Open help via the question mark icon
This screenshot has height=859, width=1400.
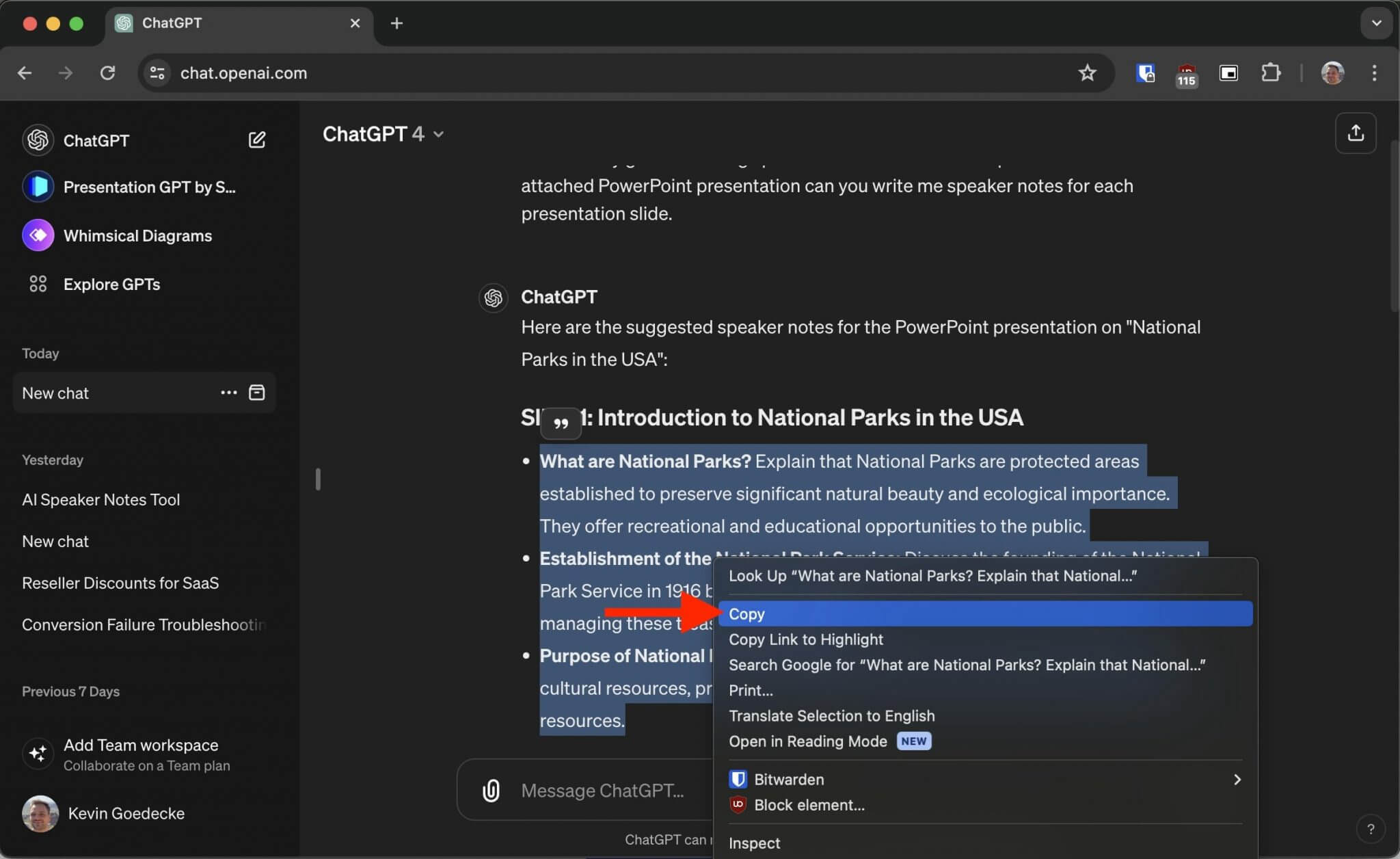coord(1370,829)
